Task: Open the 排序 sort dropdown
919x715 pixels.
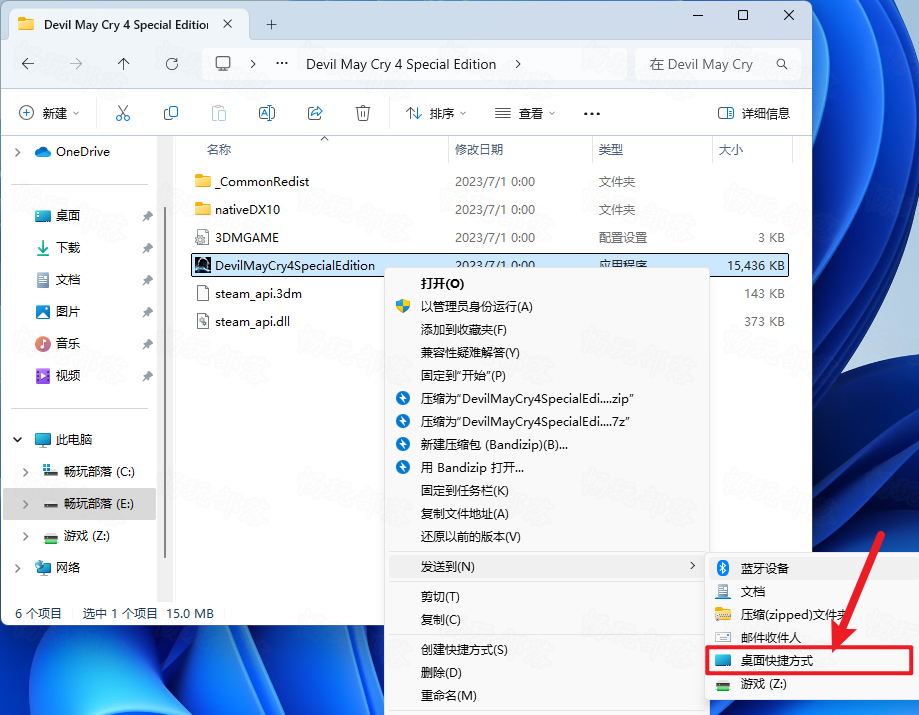Action: [x=436, y=113]
